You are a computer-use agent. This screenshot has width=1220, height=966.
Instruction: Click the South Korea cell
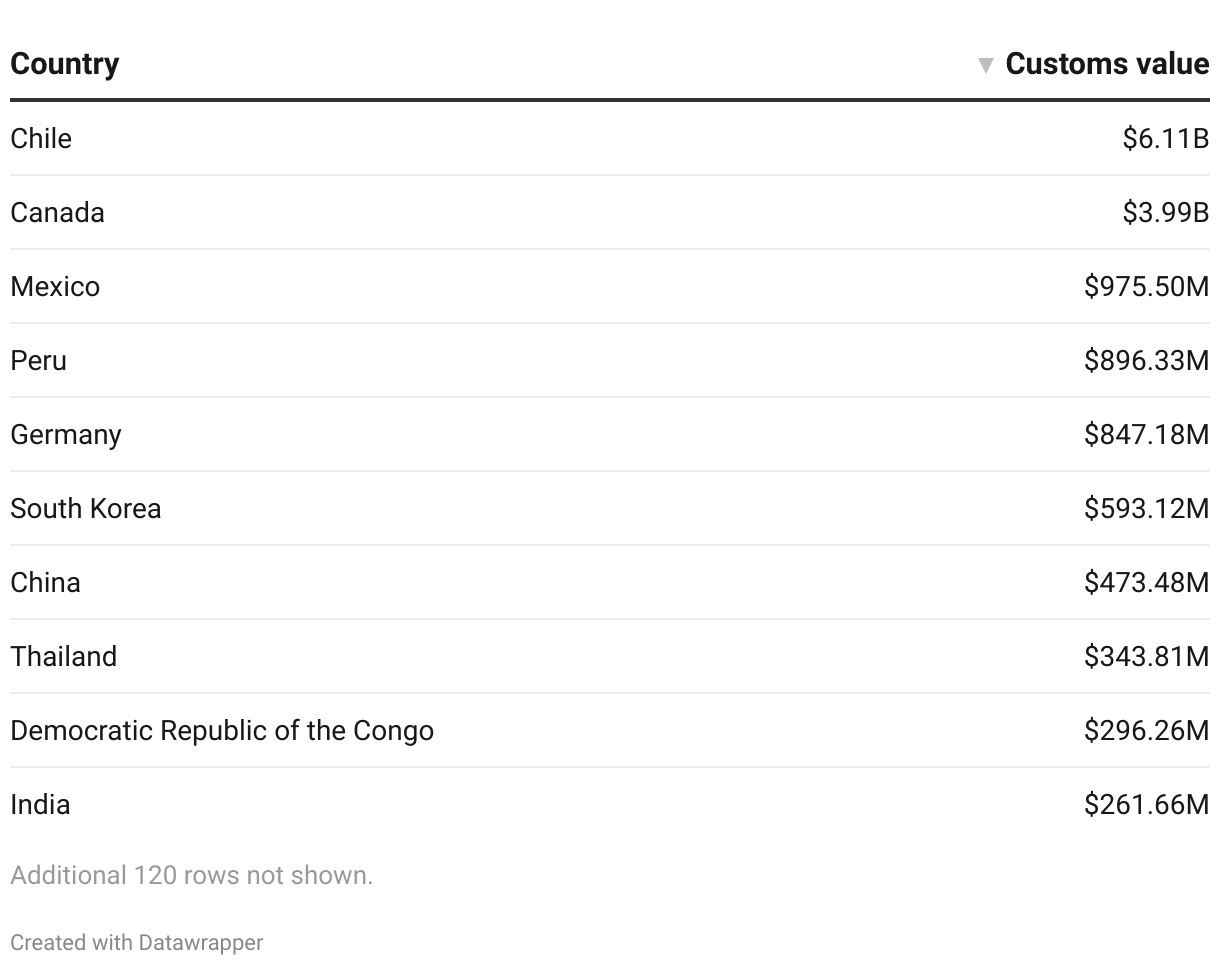pyautogui.click(x=85, y=508)
